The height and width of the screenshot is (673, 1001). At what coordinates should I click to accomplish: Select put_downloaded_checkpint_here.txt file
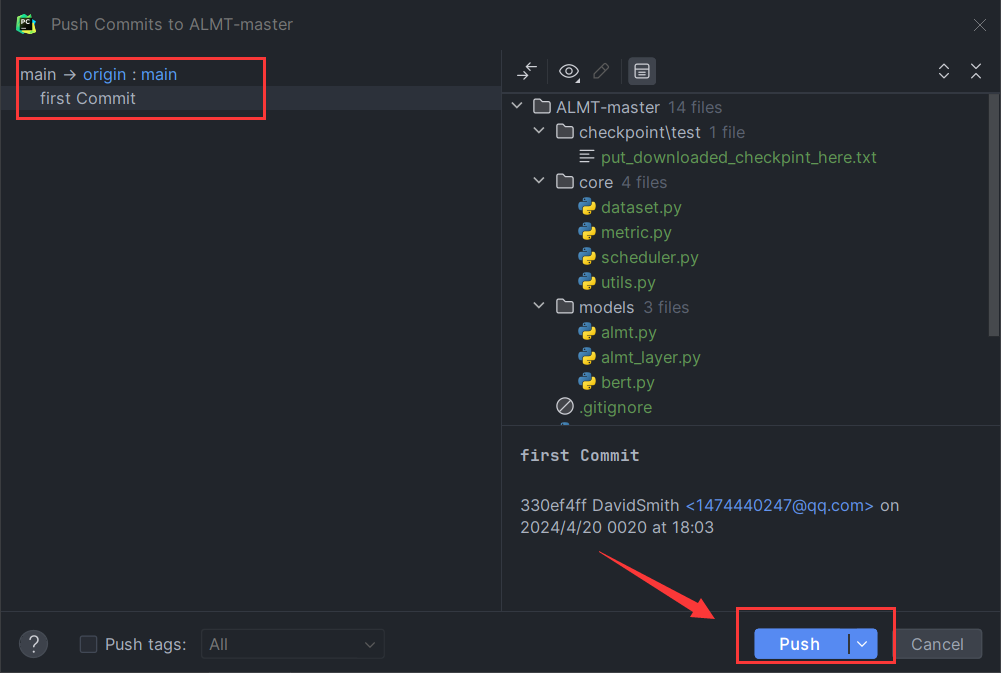739,157
